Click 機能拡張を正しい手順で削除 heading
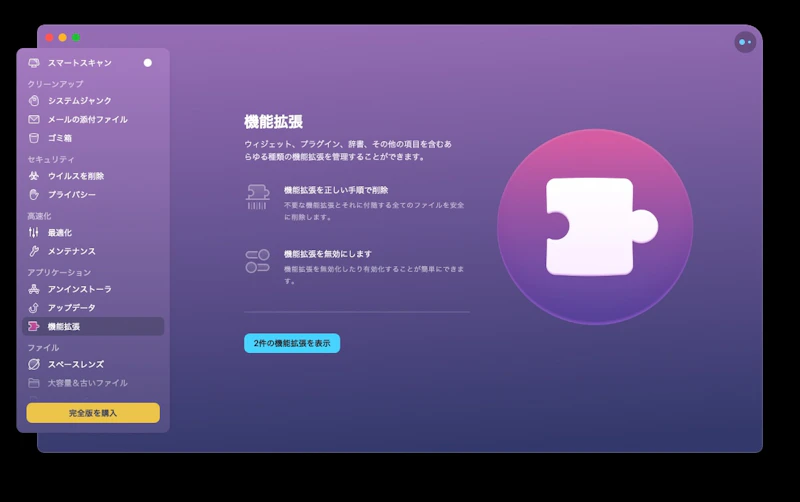The height and width of the screenshot is (502, 800). [336, 190]
